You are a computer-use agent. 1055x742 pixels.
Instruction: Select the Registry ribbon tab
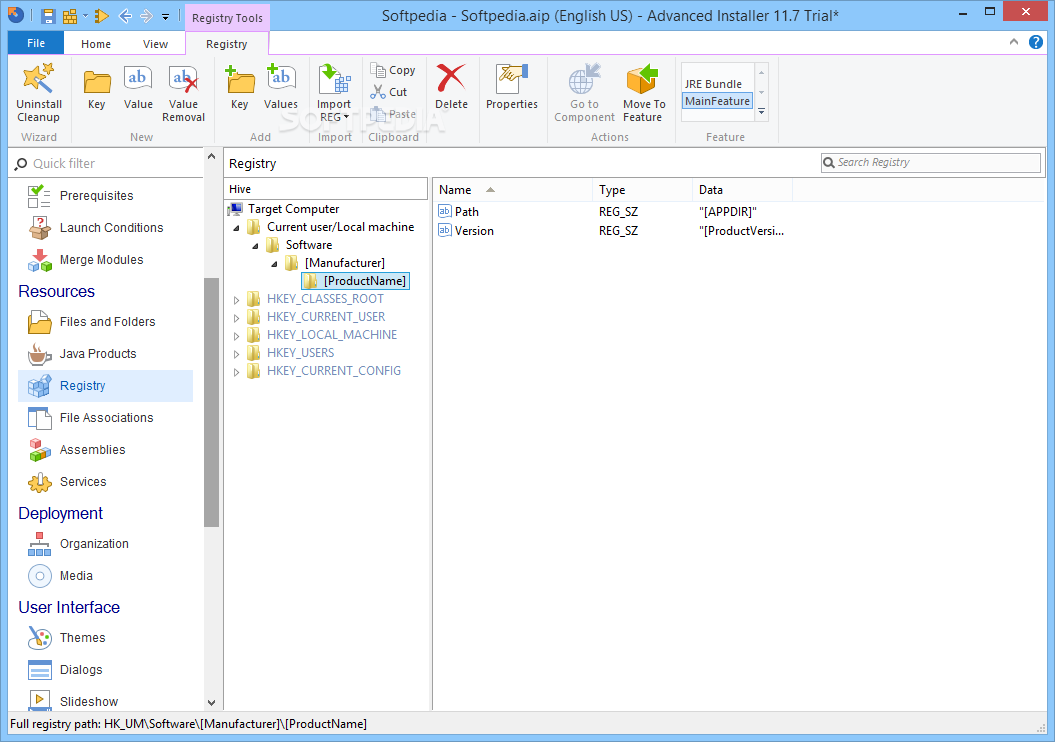point(227,44)
